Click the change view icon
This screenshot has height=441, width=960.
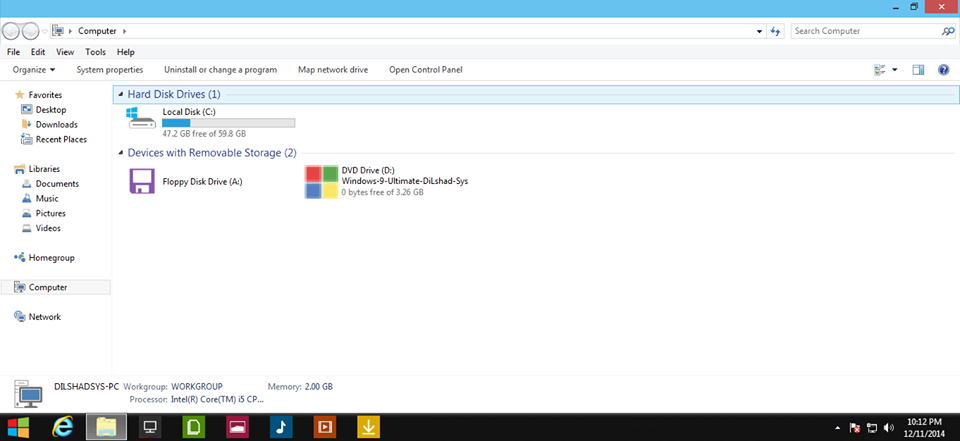[x=880, y=70]
